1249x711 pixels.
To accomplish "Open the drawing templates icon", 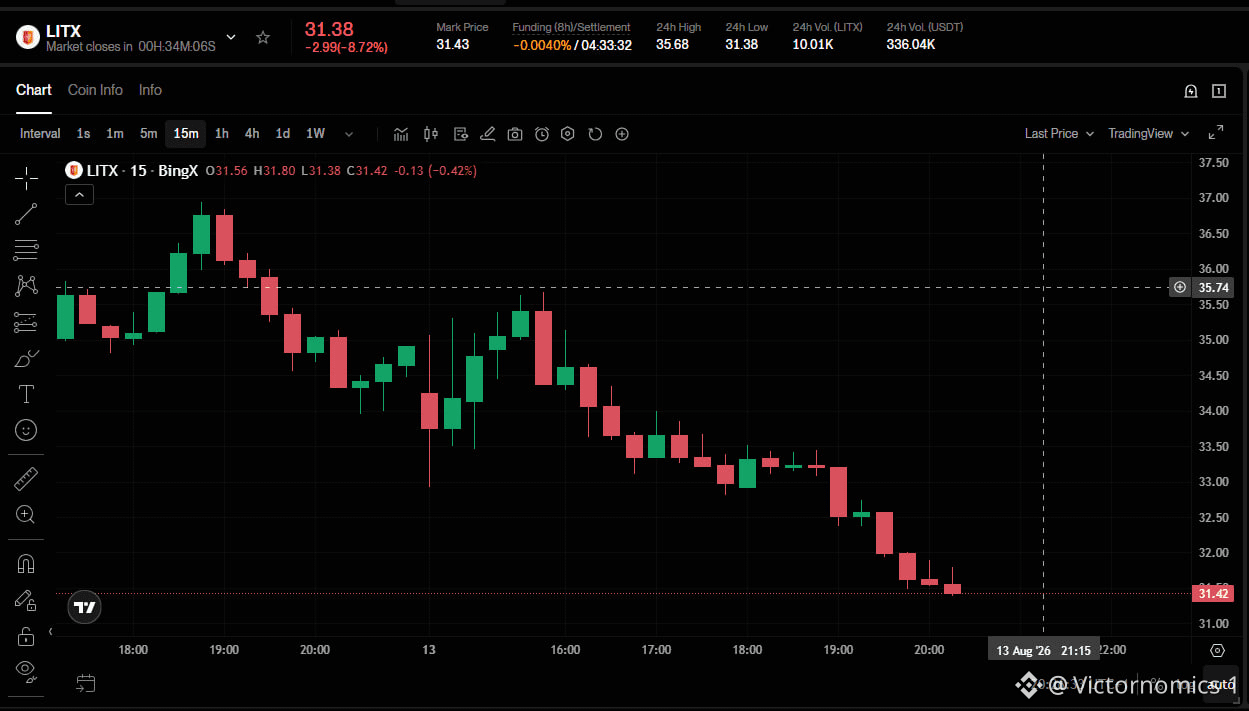I will (461, 134).
